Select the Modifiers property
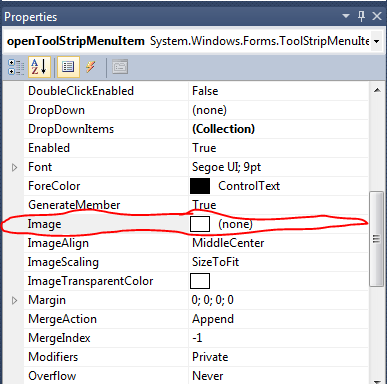The image size is (387, 384). 53,357
